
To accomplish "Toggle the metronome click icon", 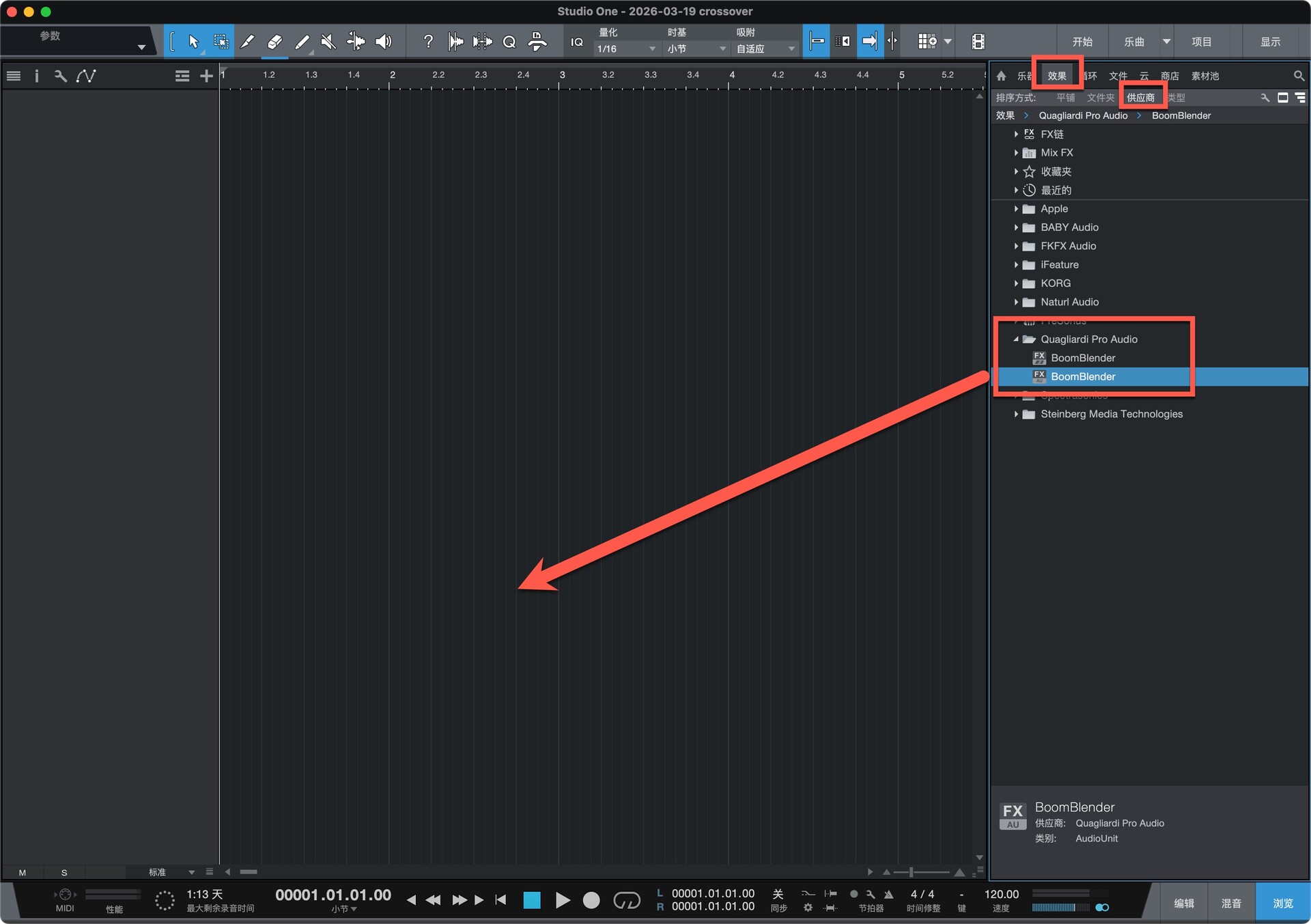I will (x=888, y=894).
